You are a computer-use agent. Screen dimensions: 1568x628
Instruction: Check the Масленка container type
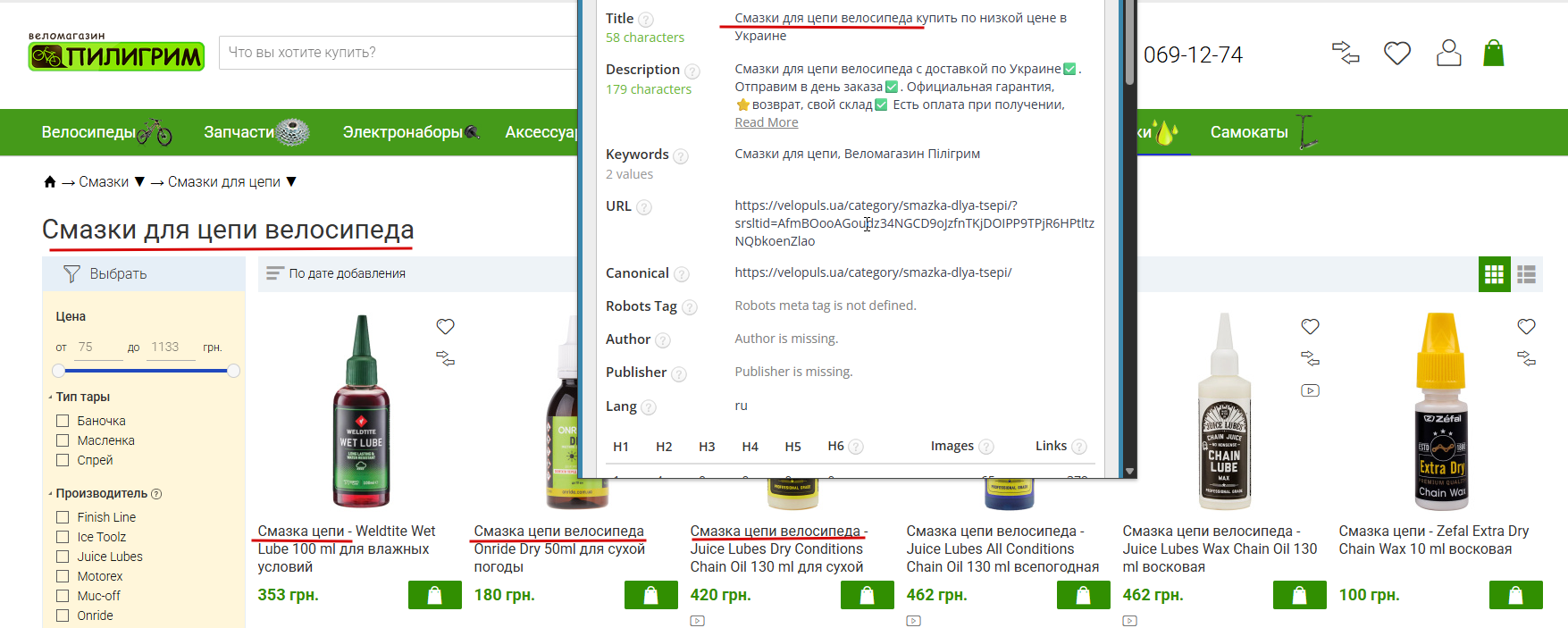(63, 440)
